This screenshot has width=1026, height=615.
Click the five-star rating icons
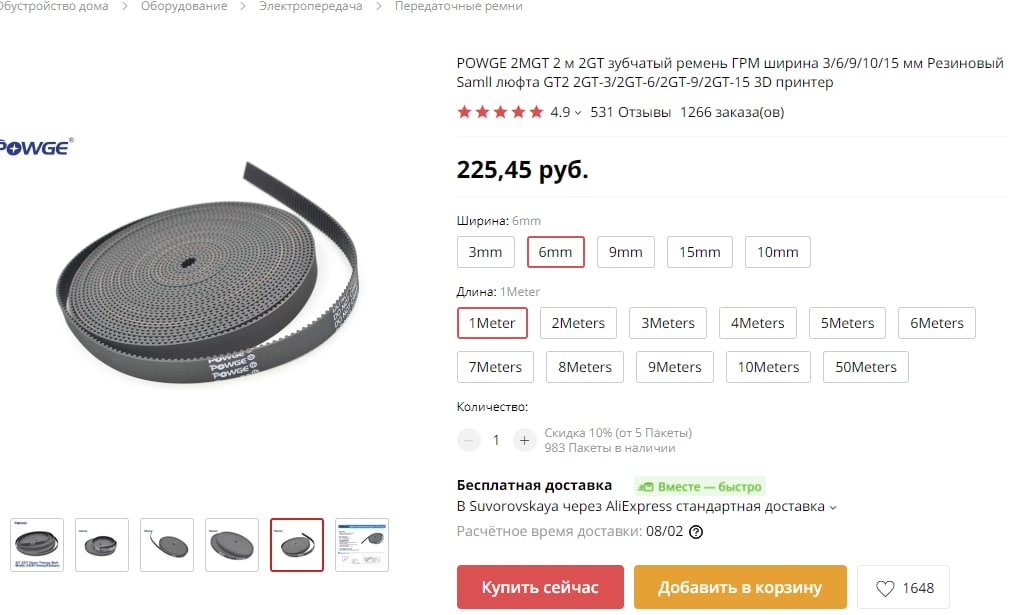click(501, 112)
